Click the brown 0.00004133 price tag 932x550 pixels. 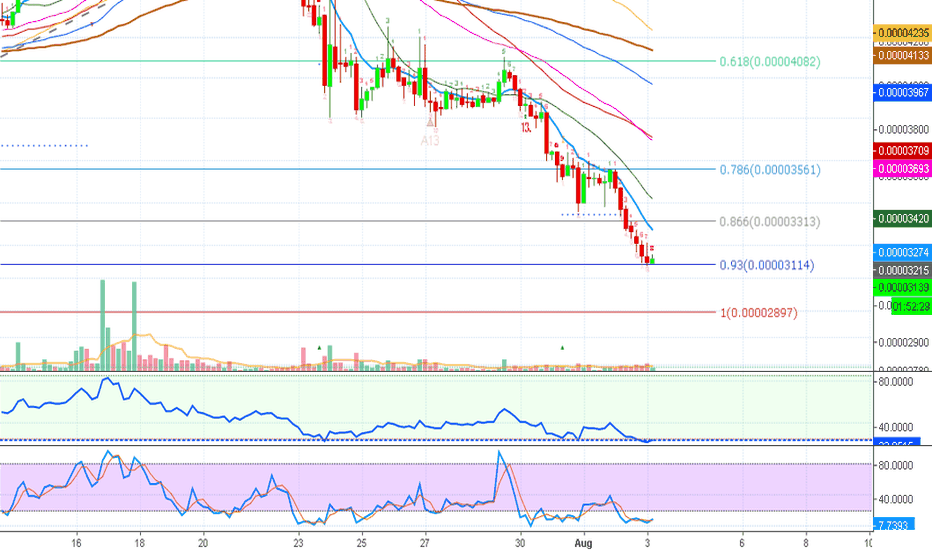pyautogui.click(x=902, y=55)
